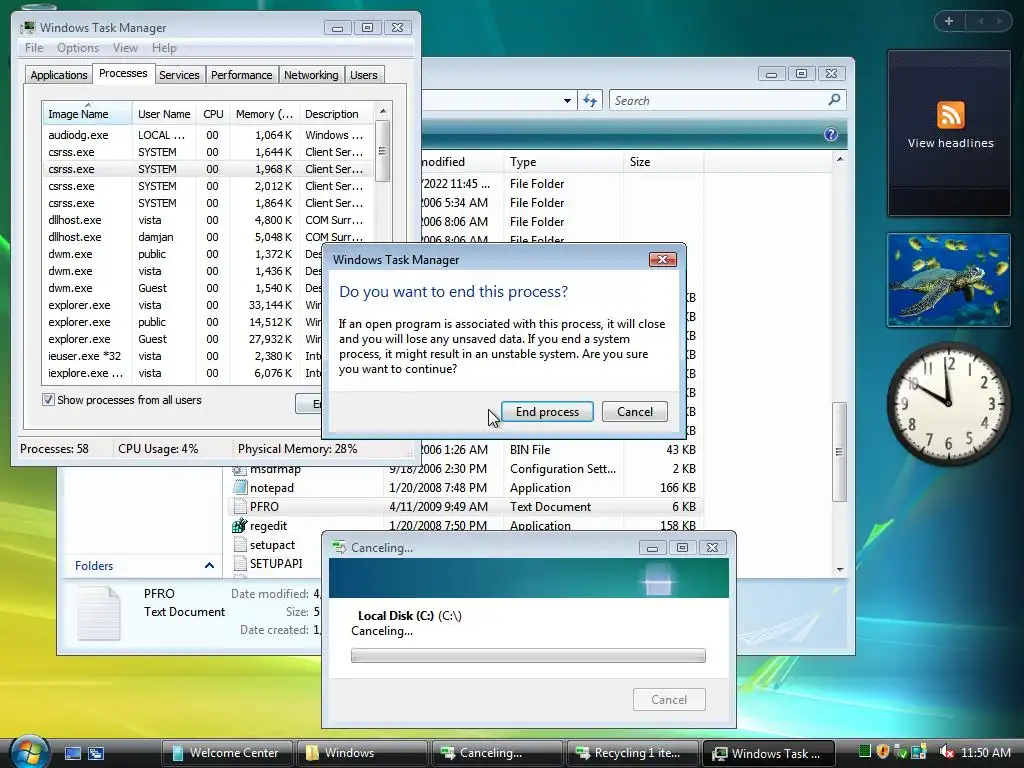This screenshot has height=768, width=1024.
Task: Select dllhost.exe process owned by damjan
Action: coord(208,237)
